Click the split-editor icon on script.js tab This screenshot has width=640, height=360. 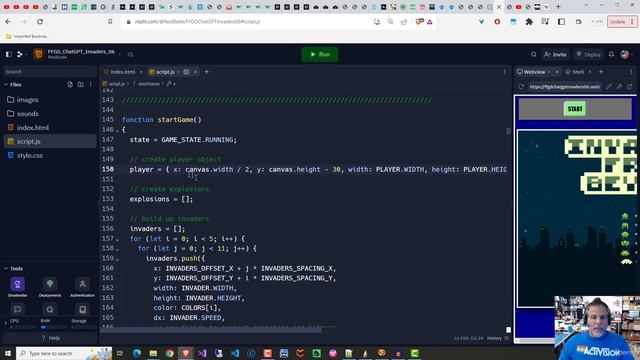pos(186,72)
